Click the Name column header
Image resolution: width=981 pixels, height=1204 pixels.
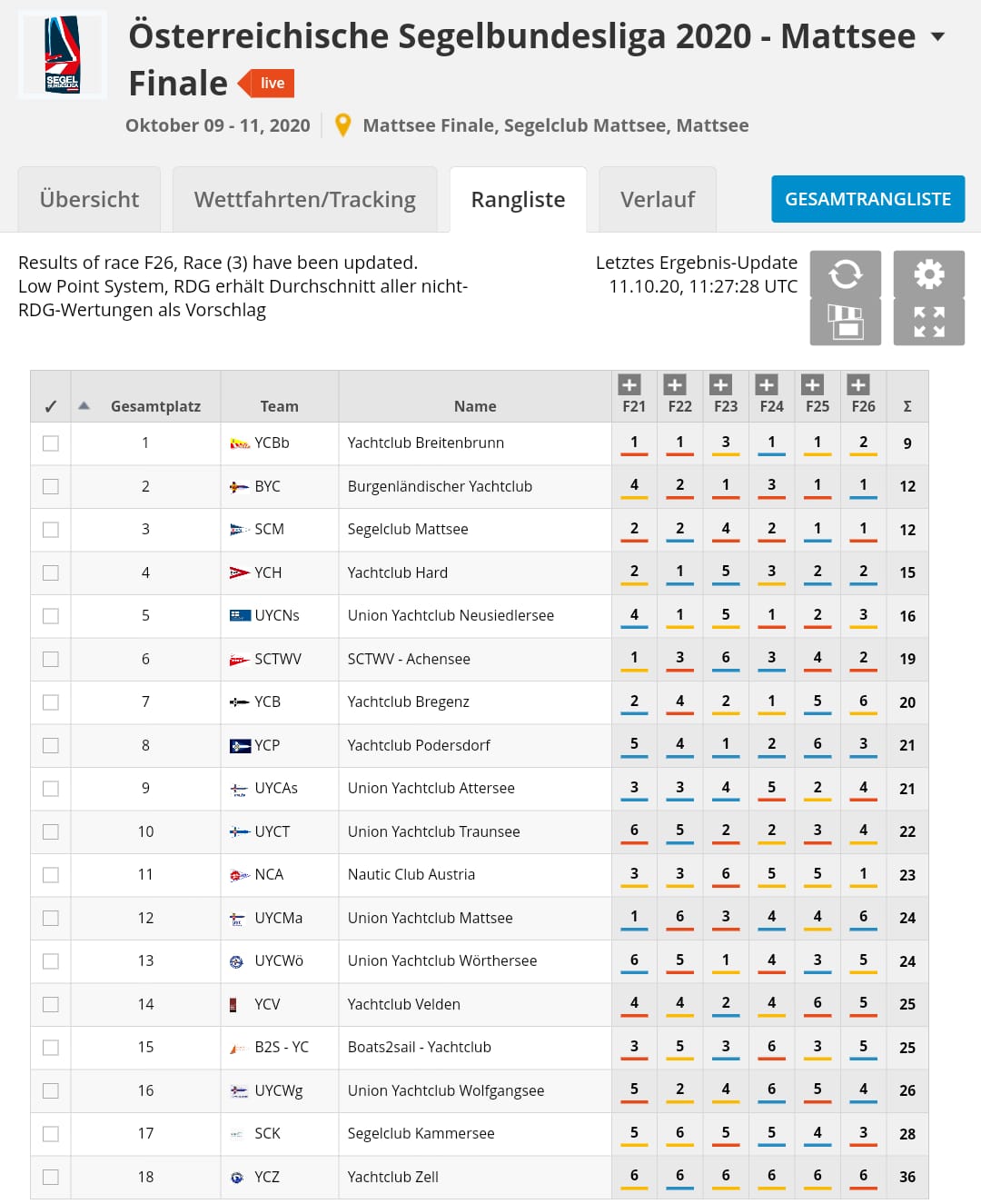(475, 406)
